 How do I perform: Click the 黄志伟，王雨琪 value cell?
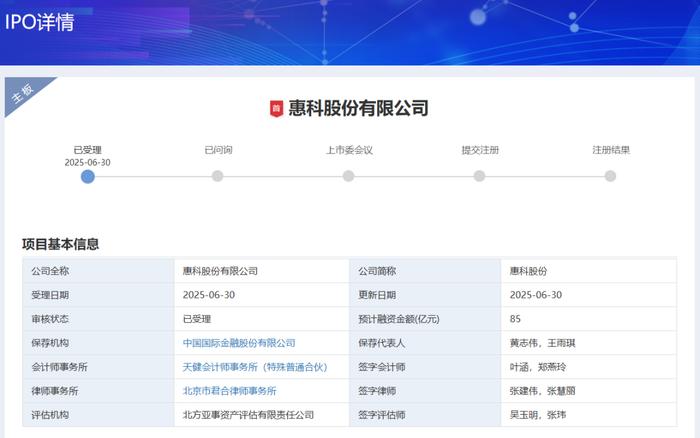[588, 343]
